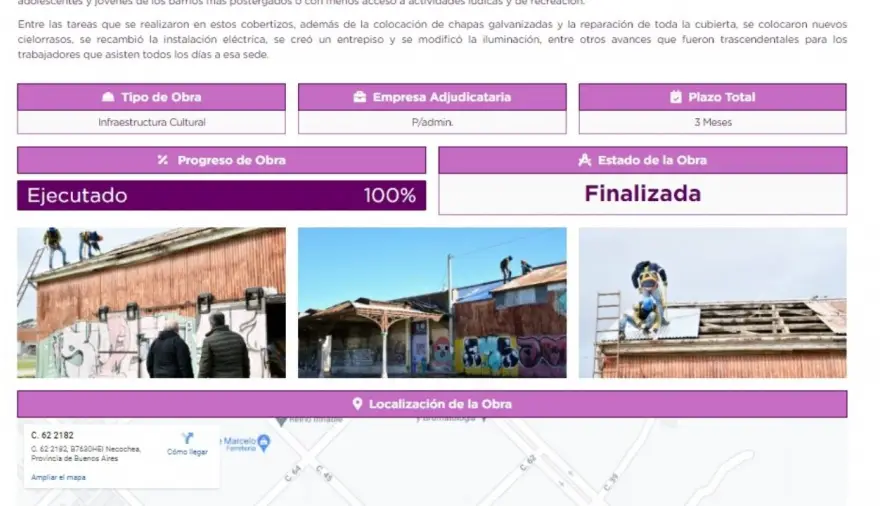Open the photo of the graffiti building
This screenshot has width=880, height=506.
tap(432, 302)
